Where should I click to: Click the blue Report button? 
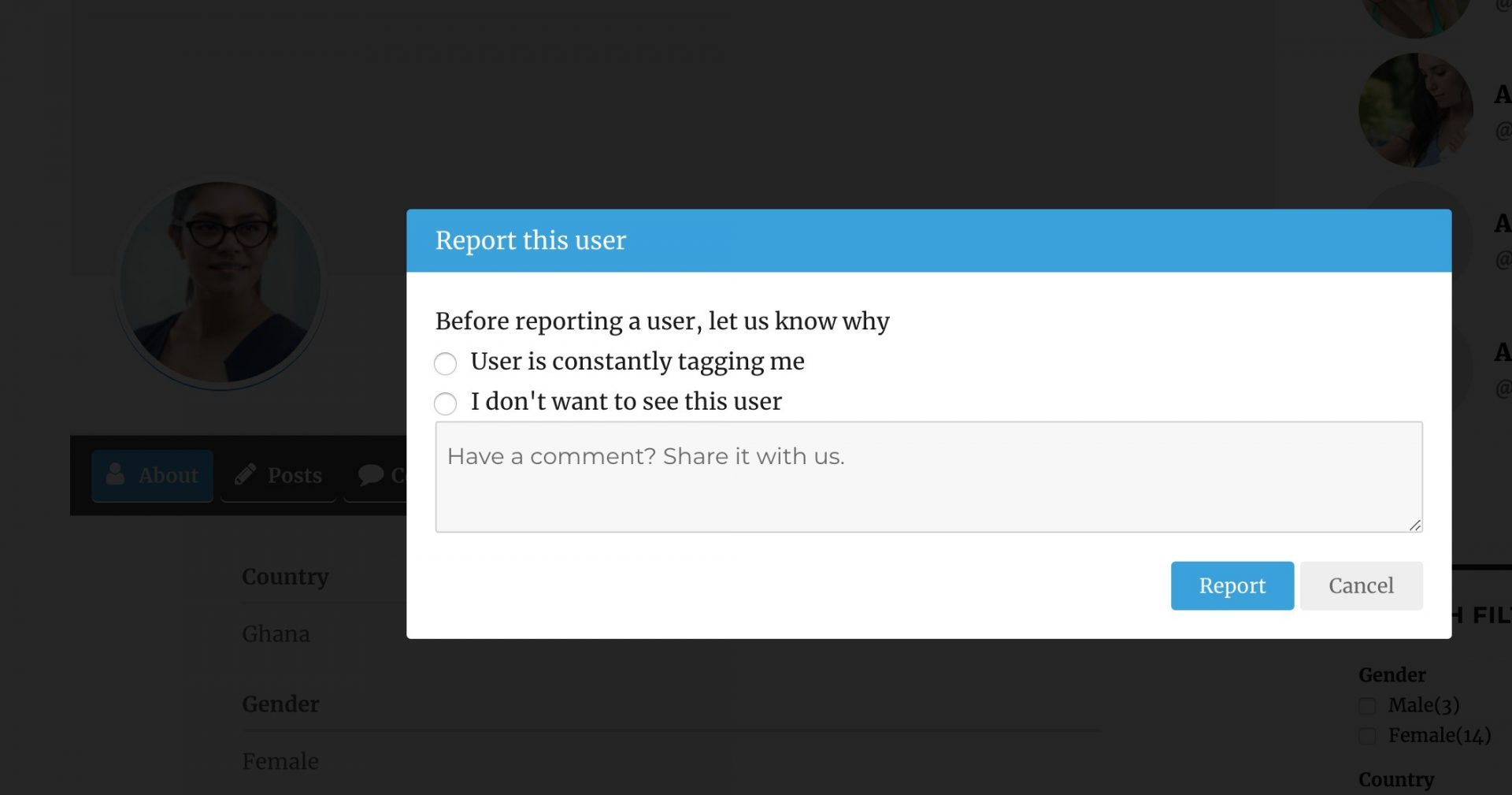click(1232, 585)
